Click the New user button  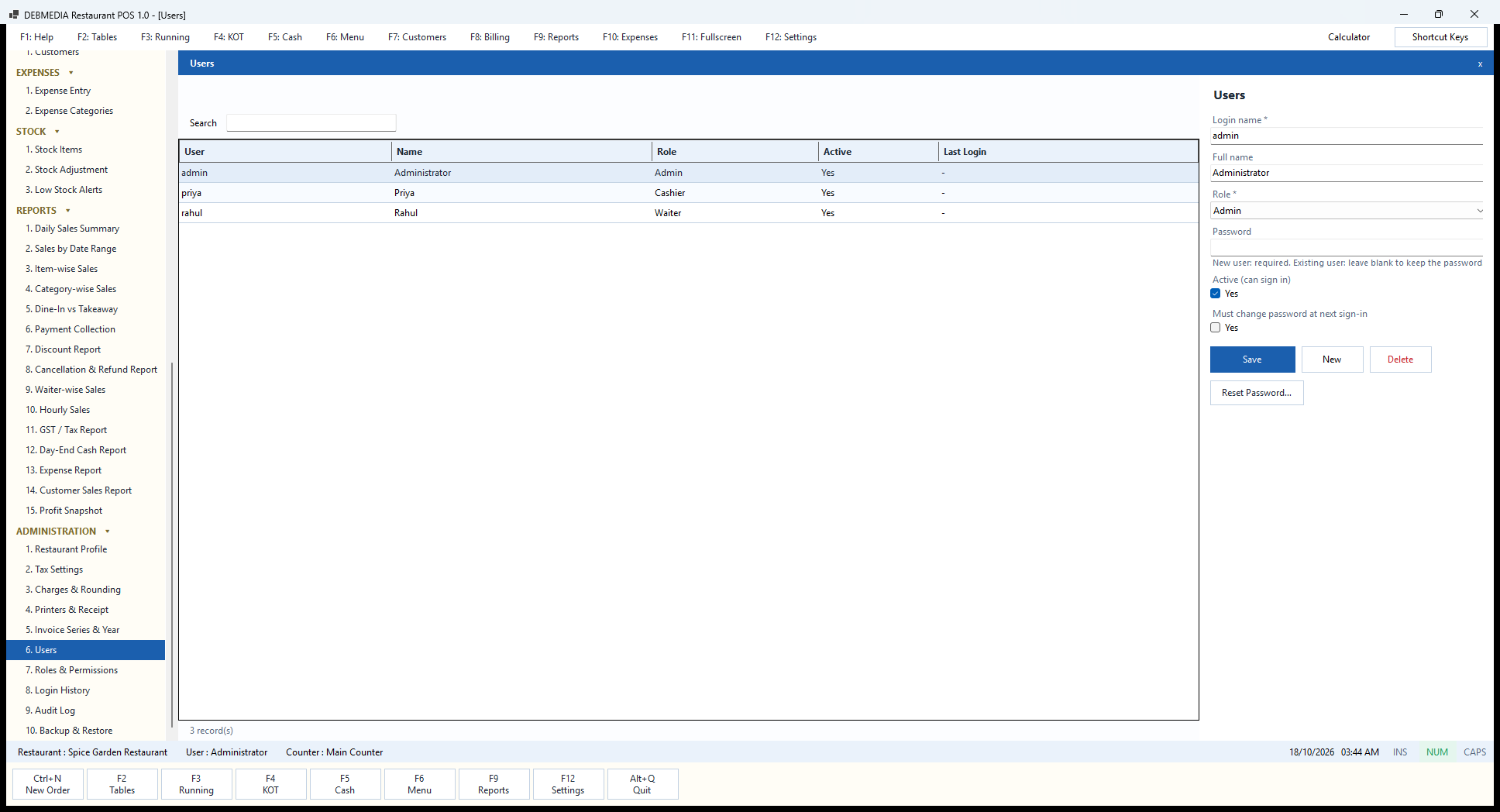coord(1332,360)
